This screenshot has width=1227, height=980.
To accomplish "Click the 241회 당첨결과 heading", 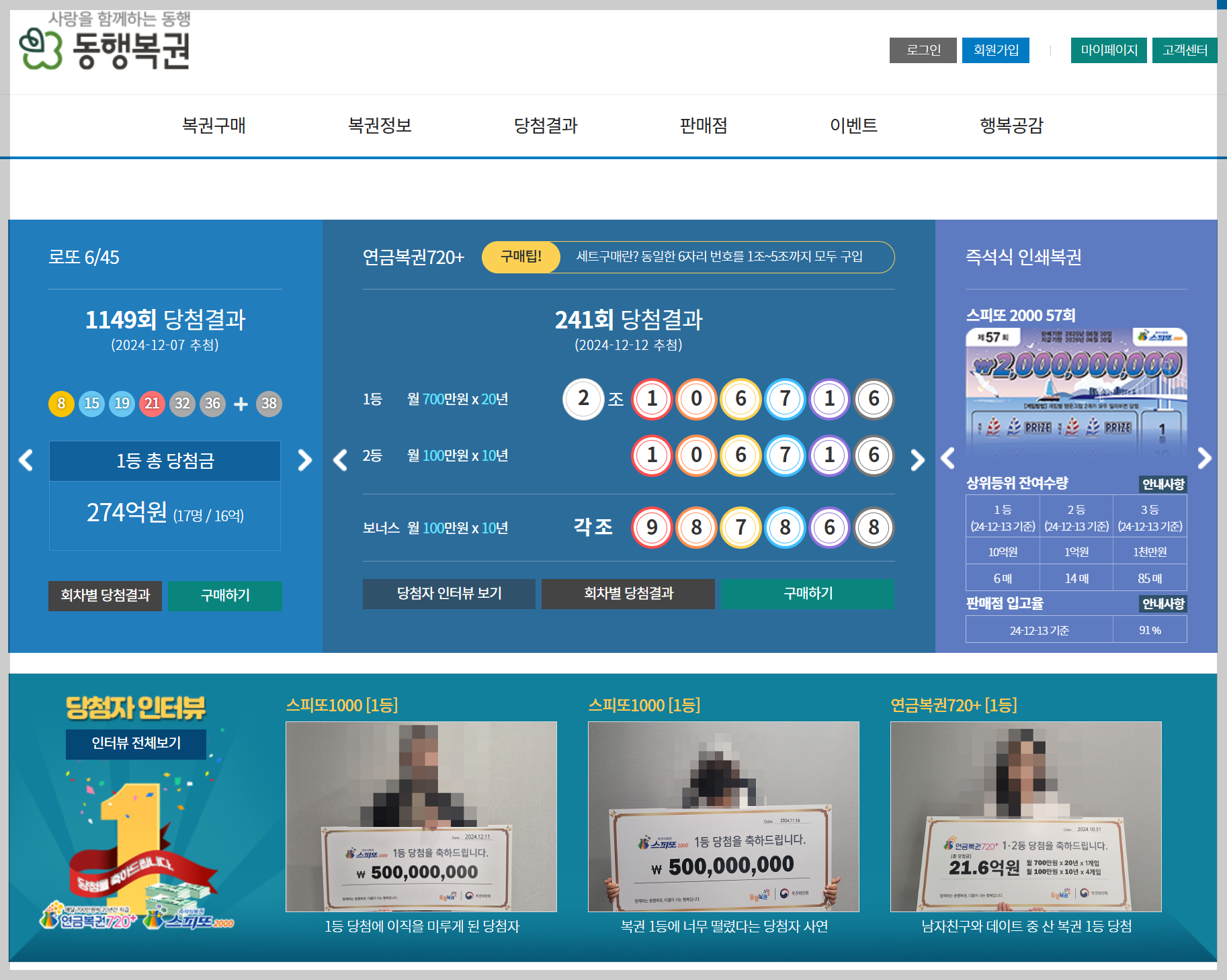I will [628, 320].
